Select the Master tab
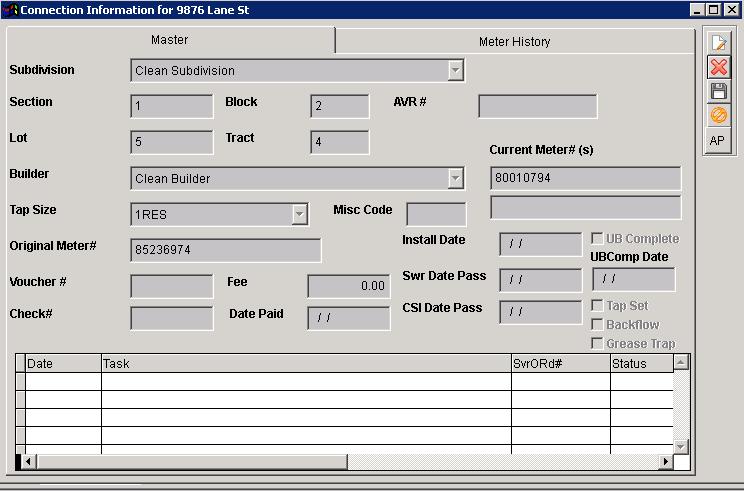 point(169,40)
